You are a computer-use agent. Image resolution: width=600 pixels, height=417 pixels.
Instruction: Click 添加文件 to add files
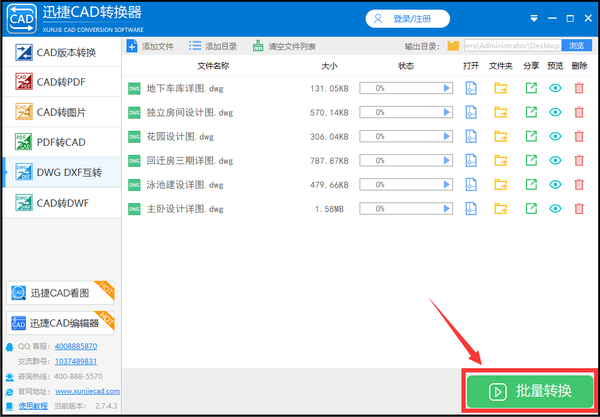click(x=150, y=46)
